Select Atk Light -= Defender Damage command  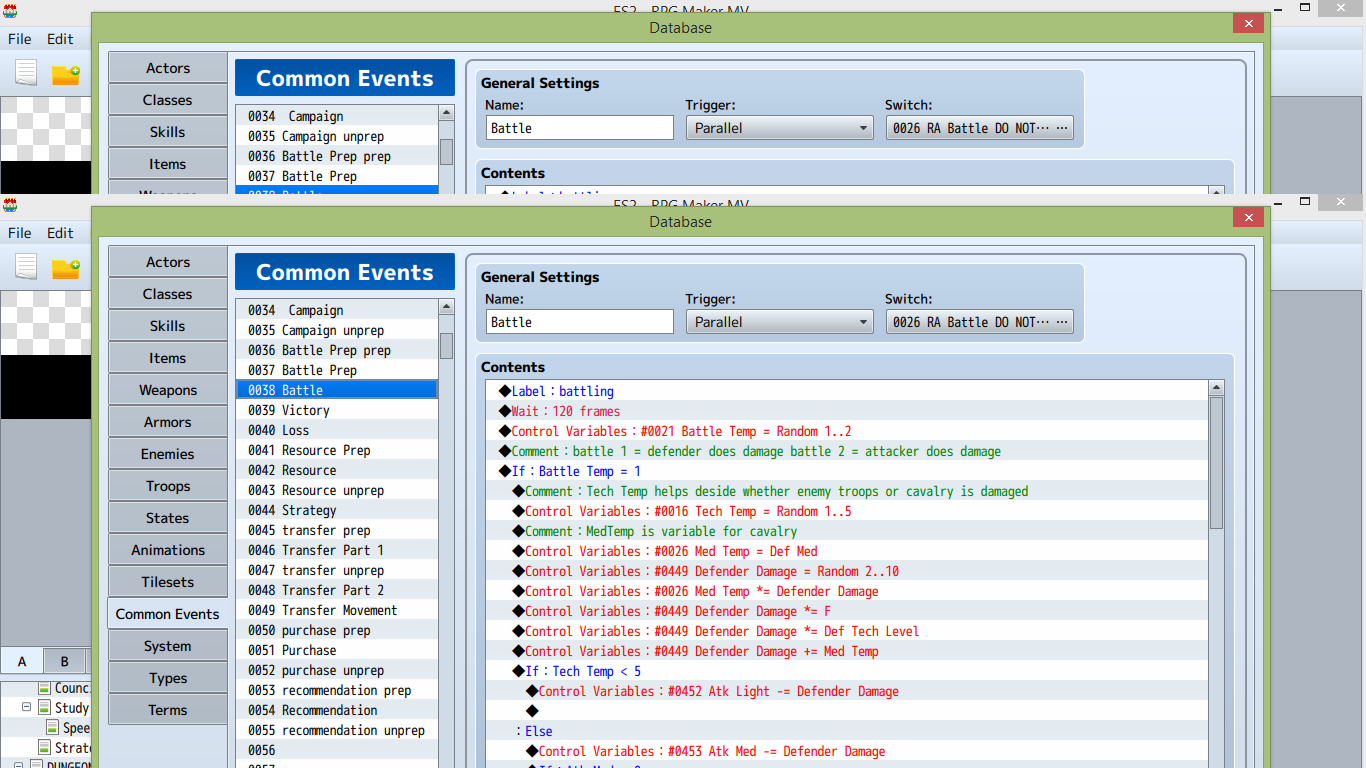coord(847,691)
